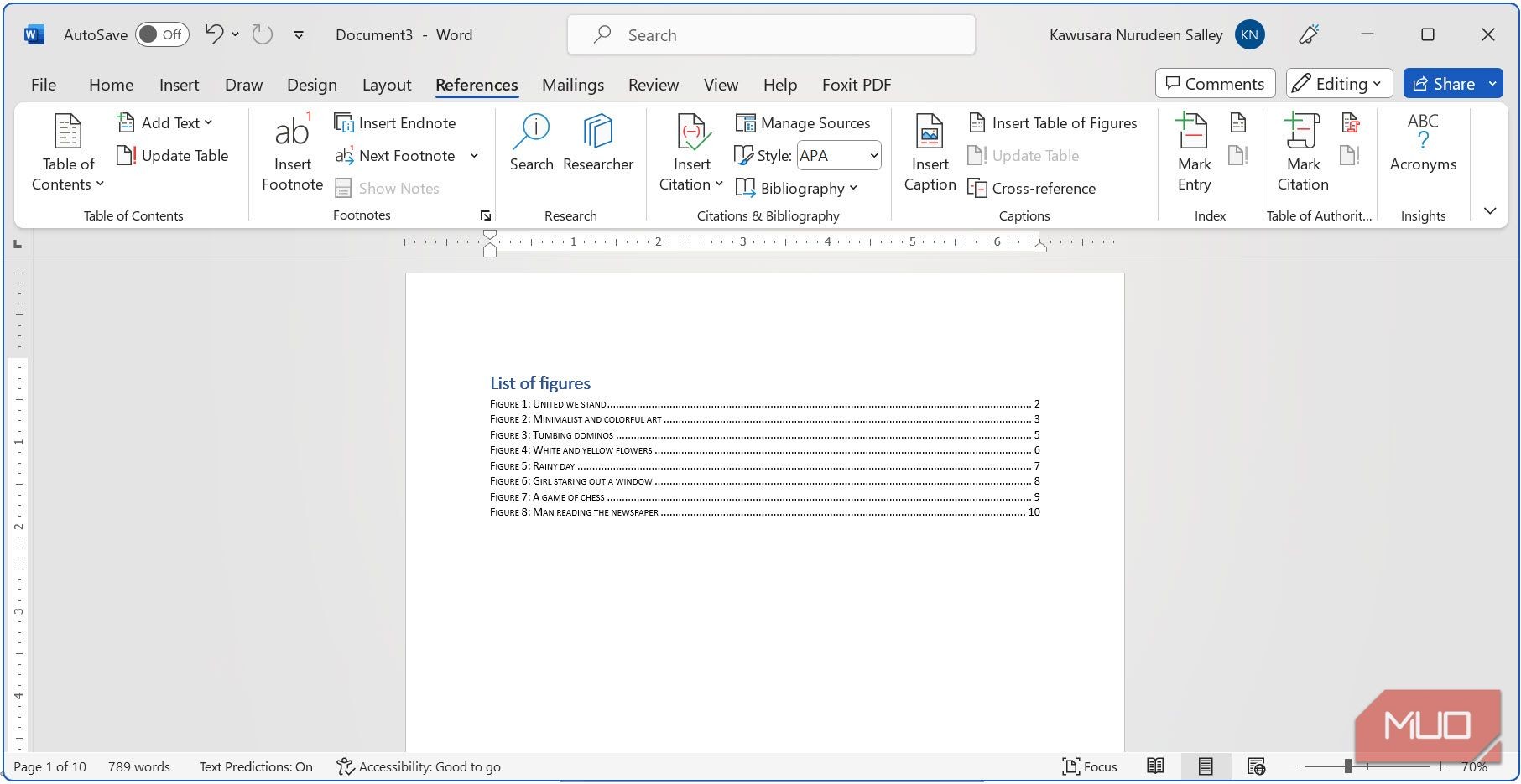Switch to the Insert tab
1521x784 pixels.
pos(179,85)
